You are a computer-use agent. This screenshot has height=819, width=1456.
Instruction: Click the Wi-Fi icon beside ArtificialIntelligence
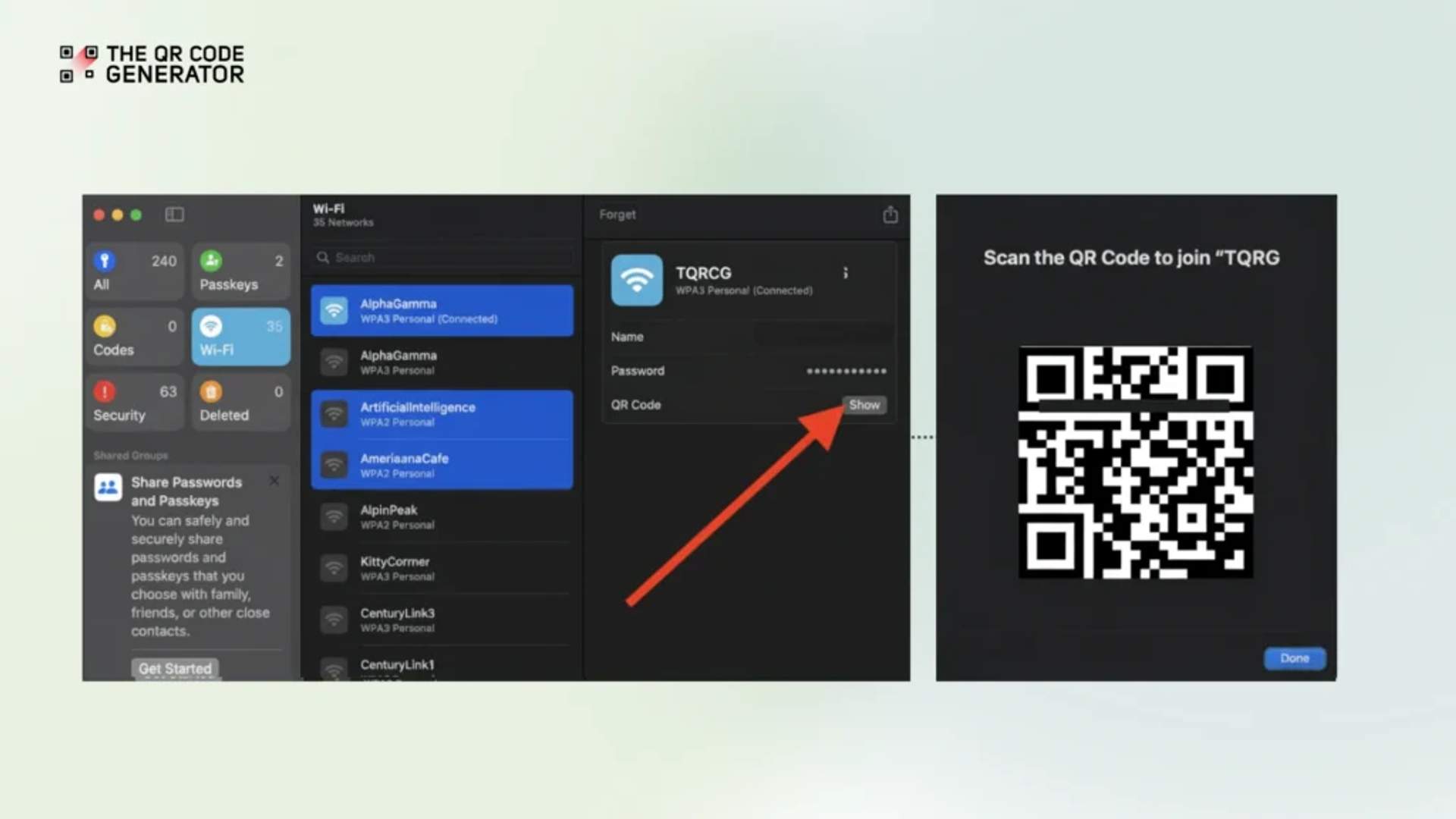coord(334,414)
